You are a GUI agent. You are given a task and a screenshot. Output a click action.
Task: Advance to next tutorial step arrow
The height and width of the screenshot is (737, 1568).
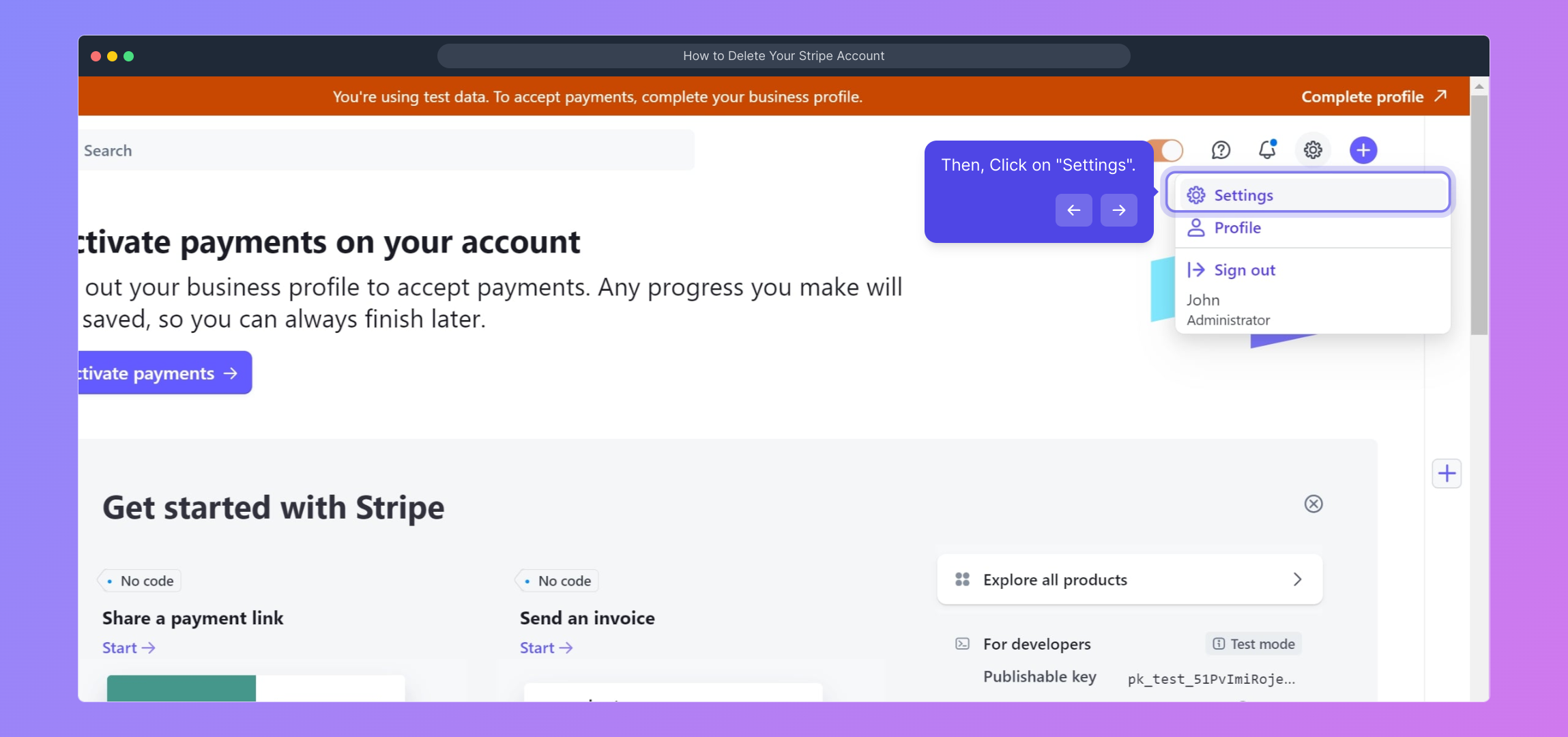(x=1119, y=210)
